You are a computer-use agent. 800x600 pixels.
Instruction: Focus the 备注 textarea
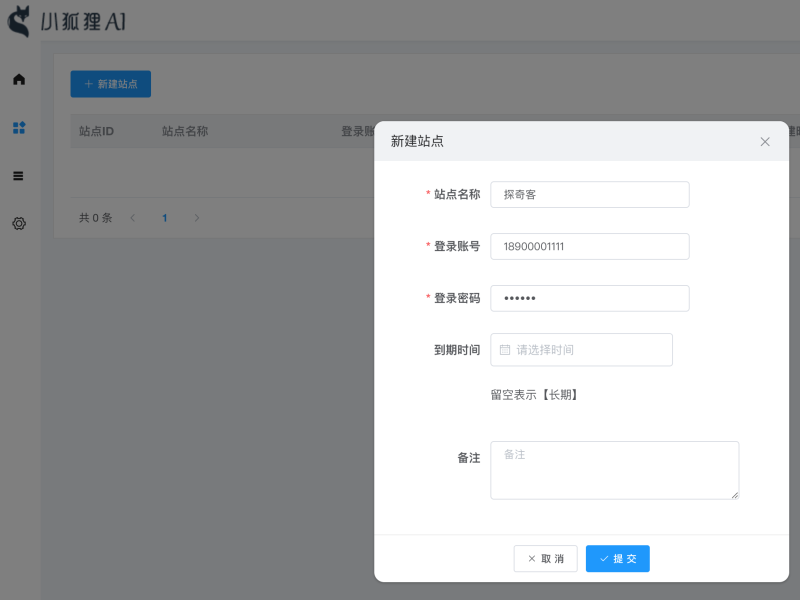click(614, 470)
